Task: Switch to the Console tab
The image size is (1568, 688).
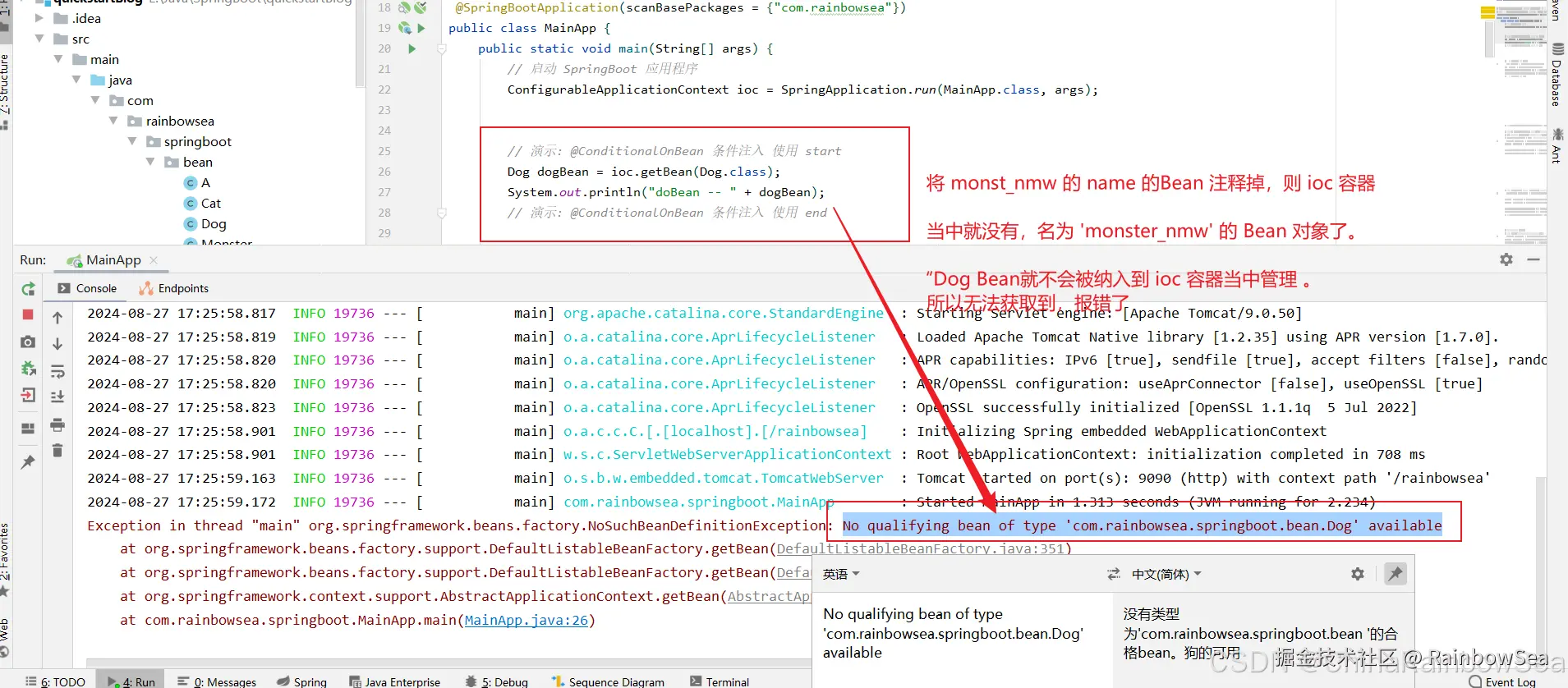Action: (x=87, y=288)
